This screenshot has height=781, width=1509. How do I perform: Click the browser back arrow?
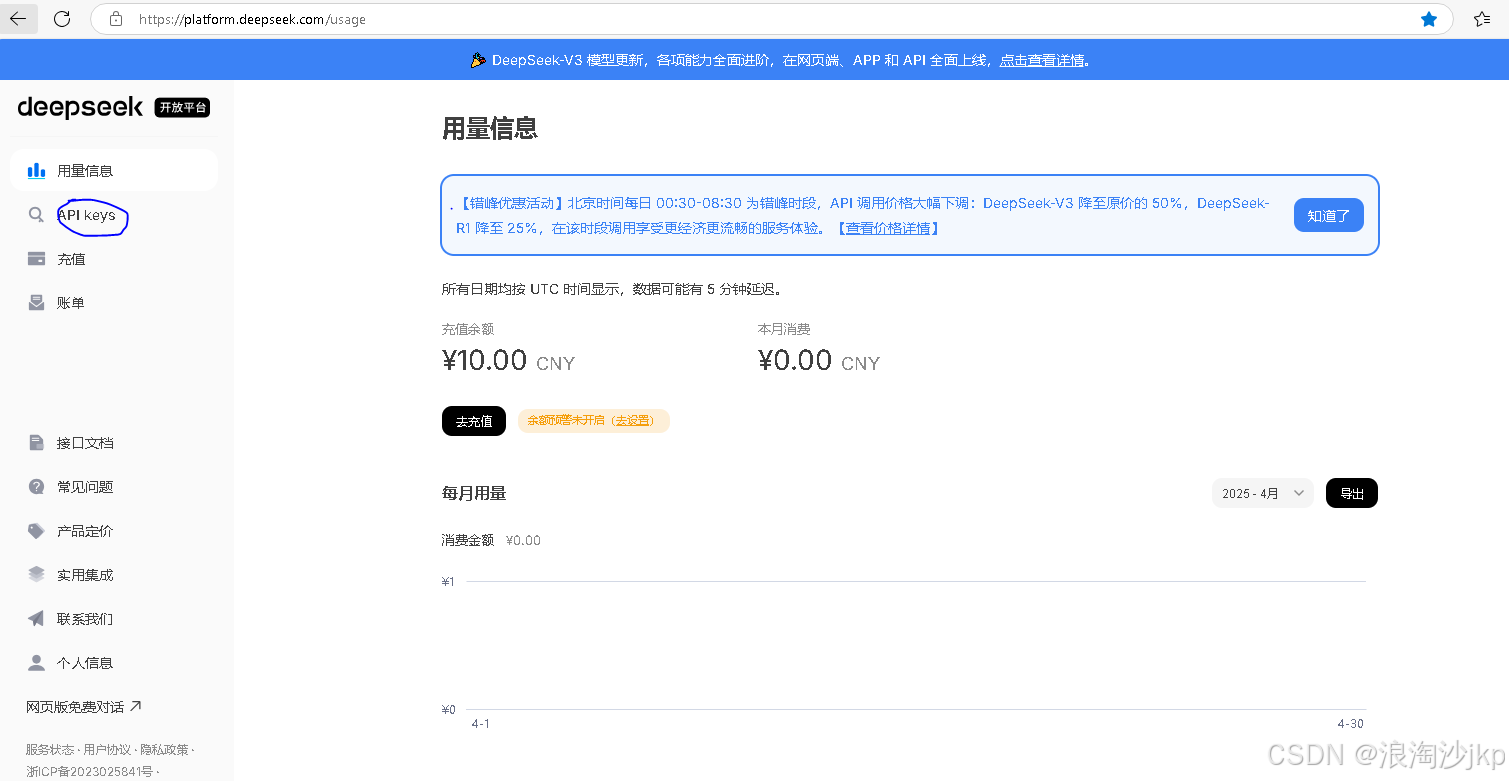18,19
